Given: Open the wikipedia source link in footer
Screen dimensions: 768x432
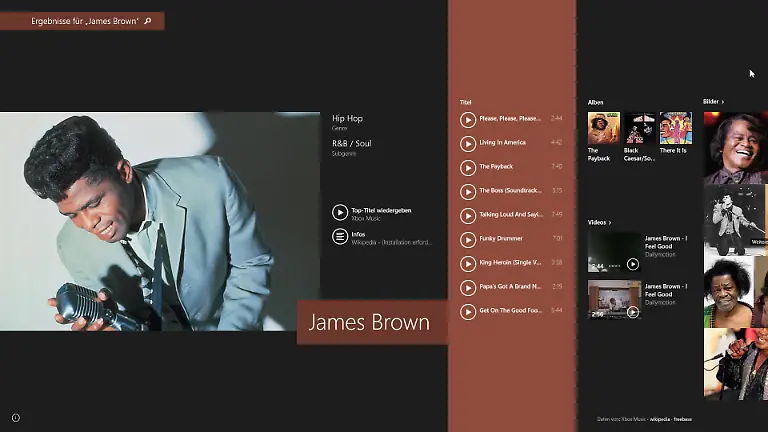Looking at the screenshot, I should [x=659, y=419].
